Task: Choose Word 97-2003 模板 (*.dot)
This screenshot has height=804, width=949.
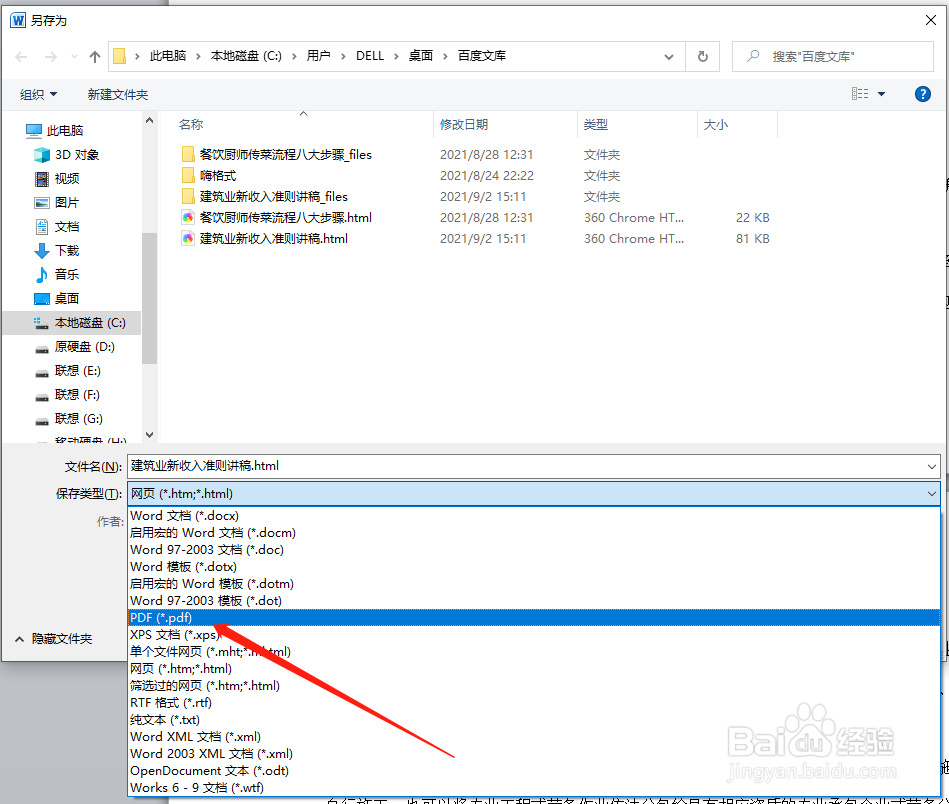Action: tap(534, 601)
